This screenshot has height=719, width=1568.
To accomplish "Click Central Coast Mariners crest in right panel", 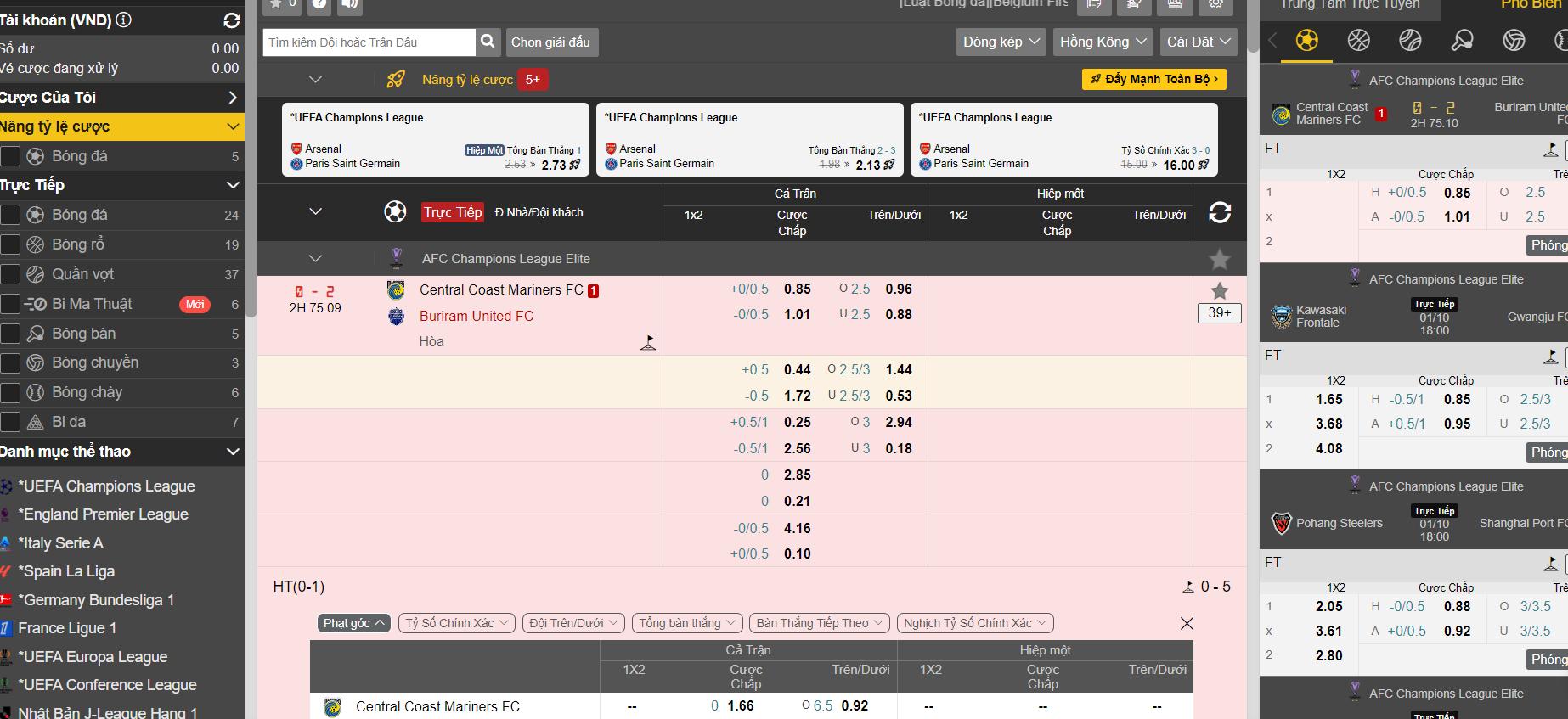I will pos(1281,114).
